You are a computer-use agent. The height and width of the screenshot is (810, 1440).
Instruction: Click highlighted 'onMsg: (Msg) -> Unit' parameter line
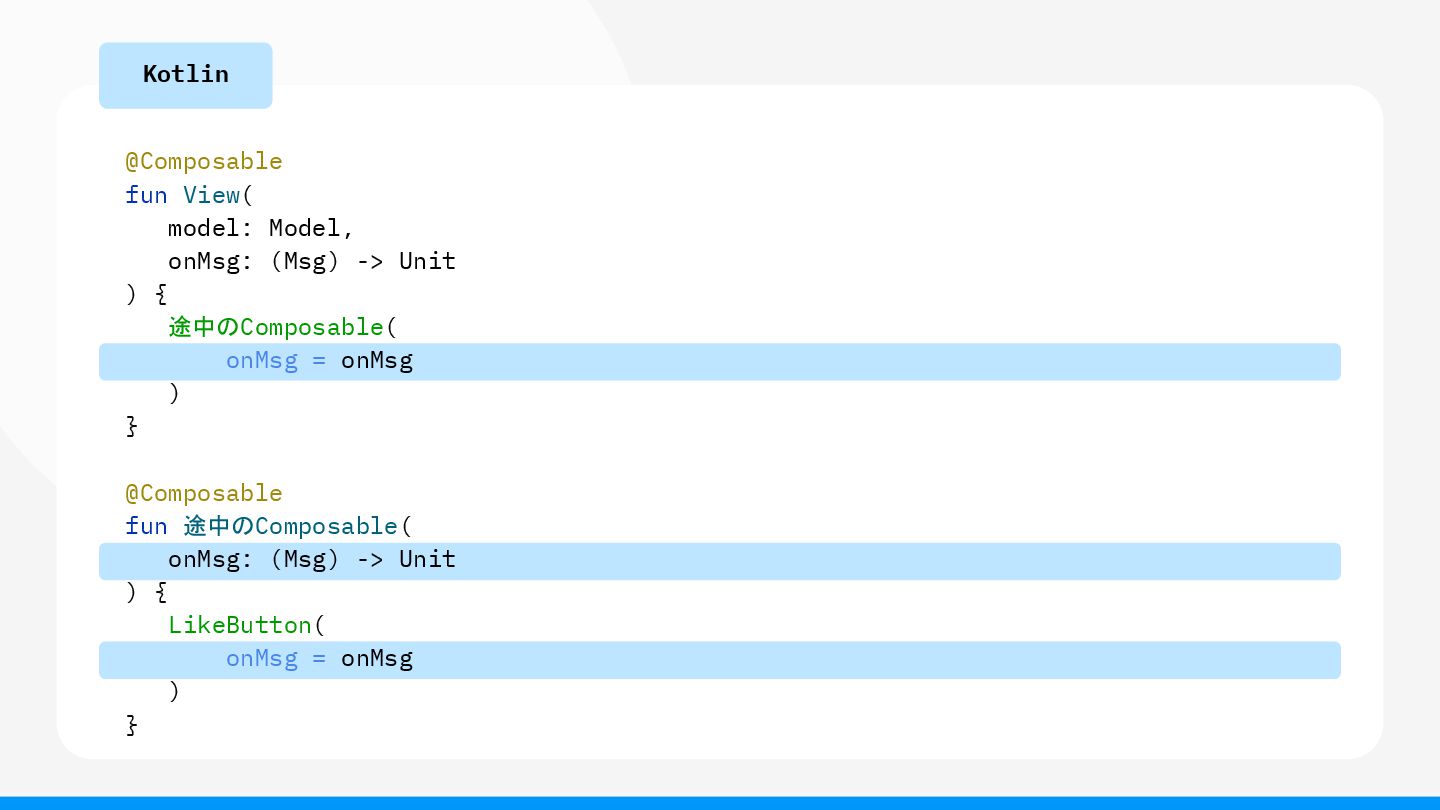tap(719, 561)
